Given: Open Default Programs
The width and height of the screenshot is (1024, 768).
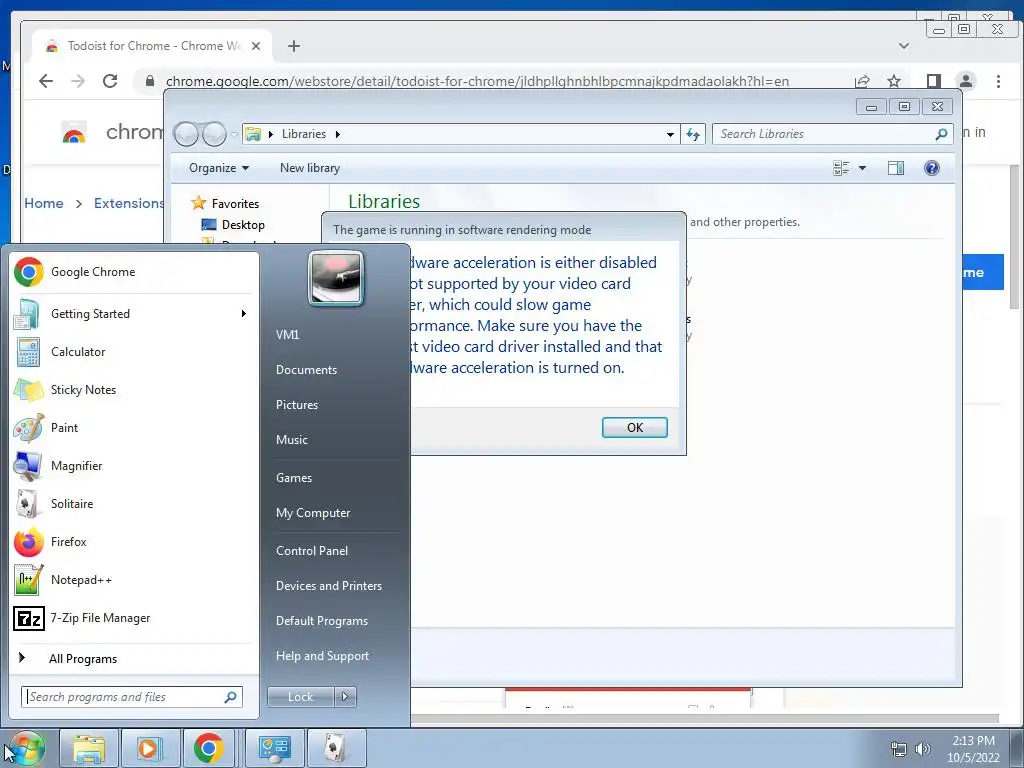Looking at the screenshot, I should 321,621.
